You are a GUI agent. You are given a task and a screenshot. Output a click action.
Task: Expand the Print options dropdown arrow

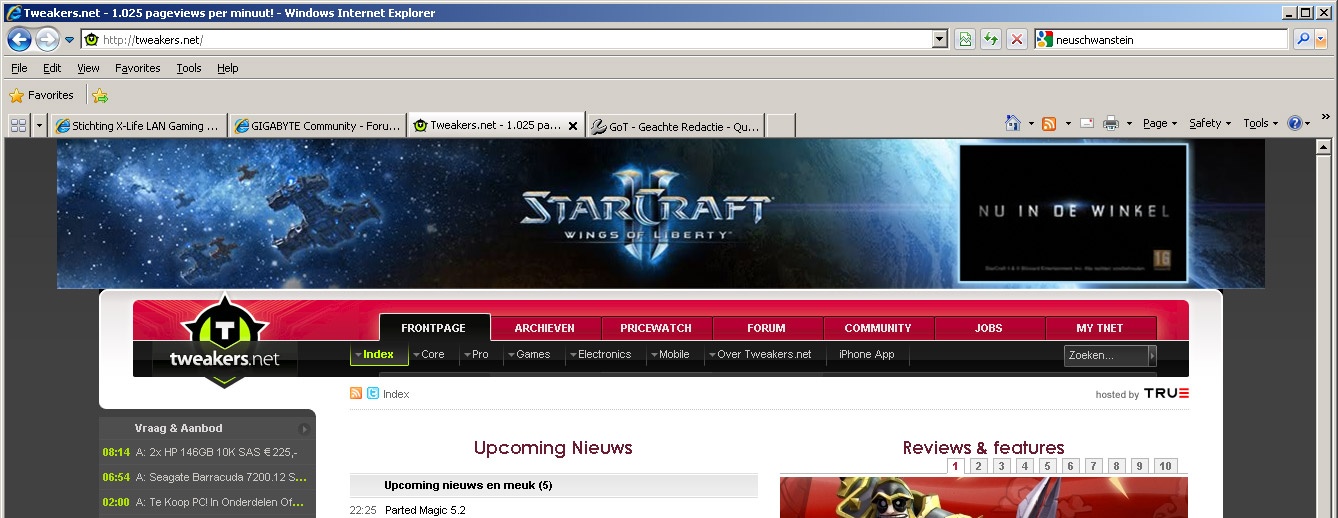point(1129,124)
